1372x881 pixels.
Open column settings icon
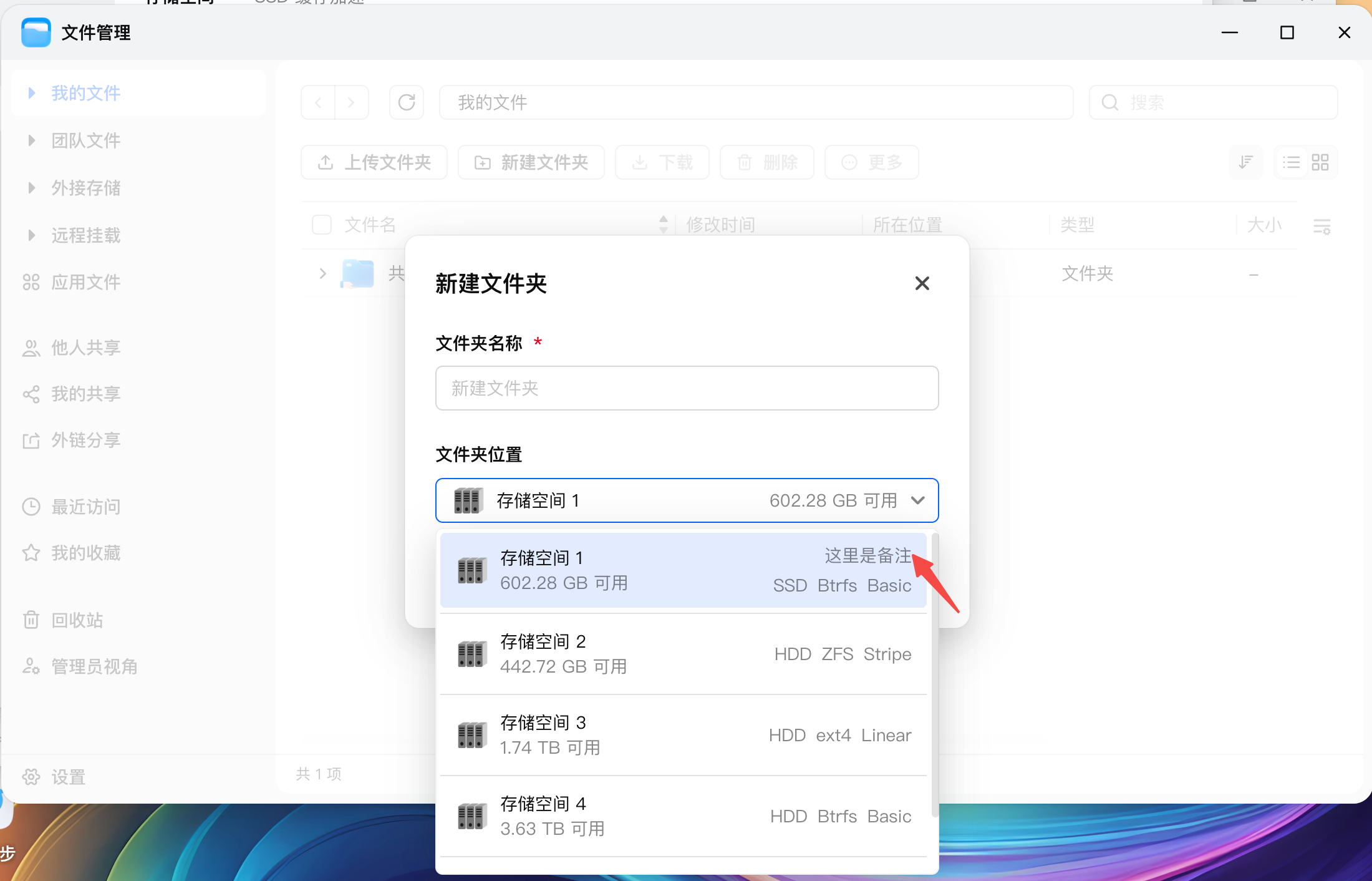pos(1322,226)
